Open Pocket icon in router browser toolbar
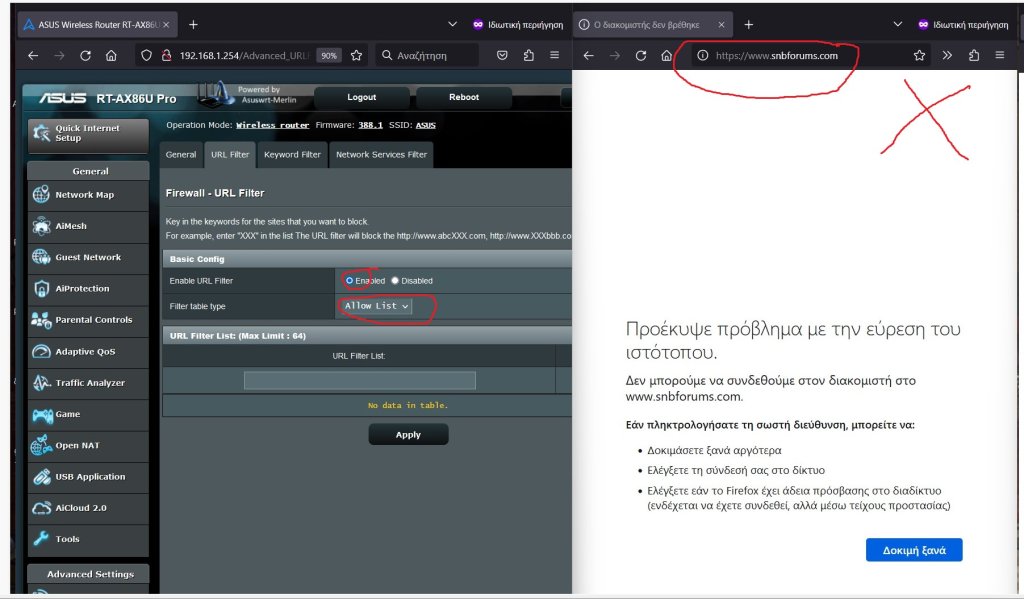Image resolution: width=1024 pixels, height=599 pixels. tap(502, 56)
